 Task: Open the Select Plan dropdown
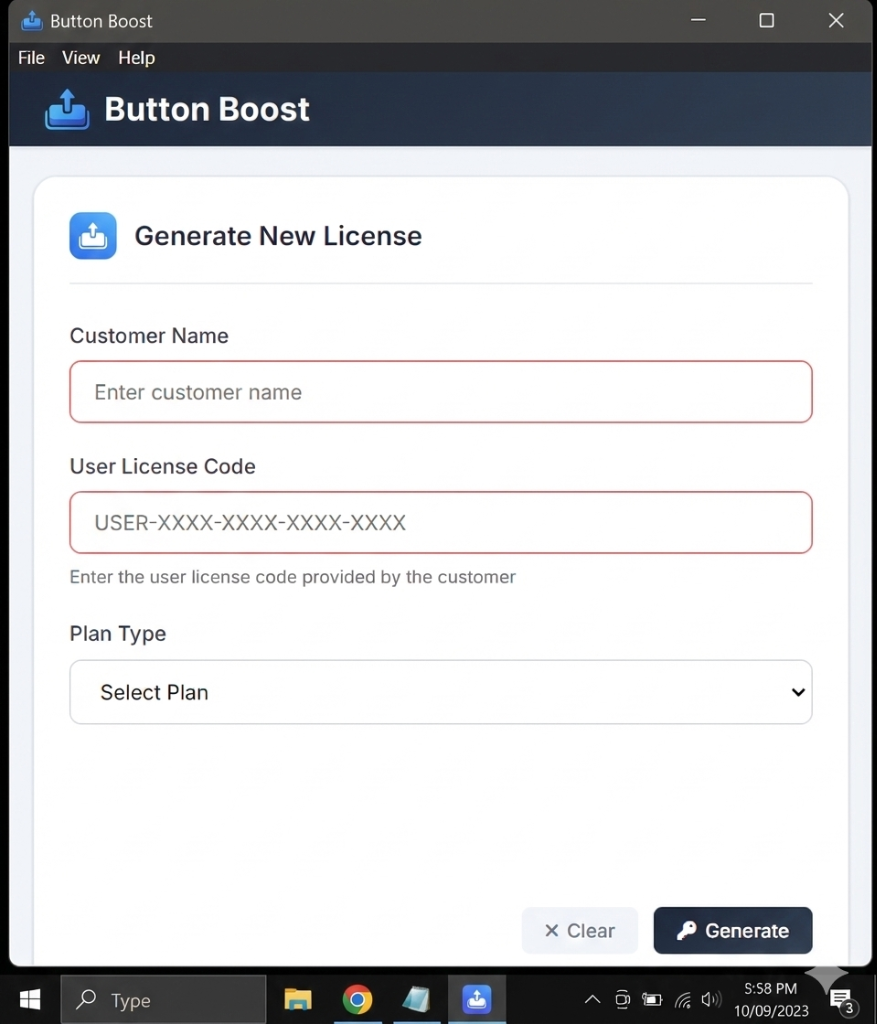click(440, 692)
